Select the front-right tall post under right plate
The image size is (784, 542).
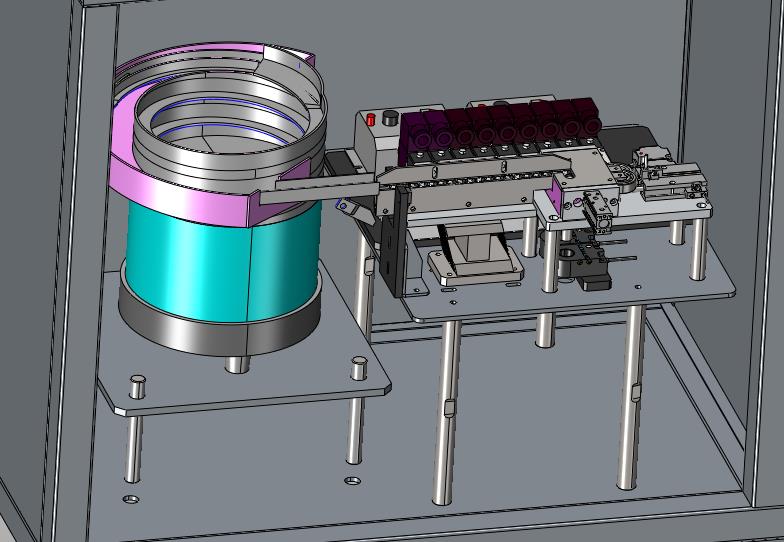[x=630, y=398]
